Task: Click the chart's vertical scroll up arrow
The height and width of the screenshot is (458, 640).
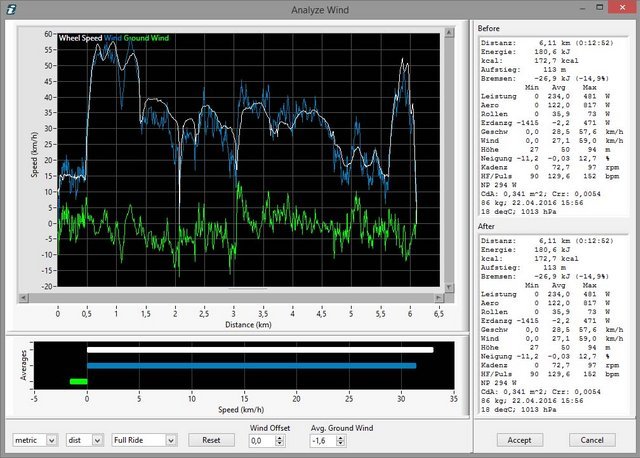Action: [x=449, y=32]
